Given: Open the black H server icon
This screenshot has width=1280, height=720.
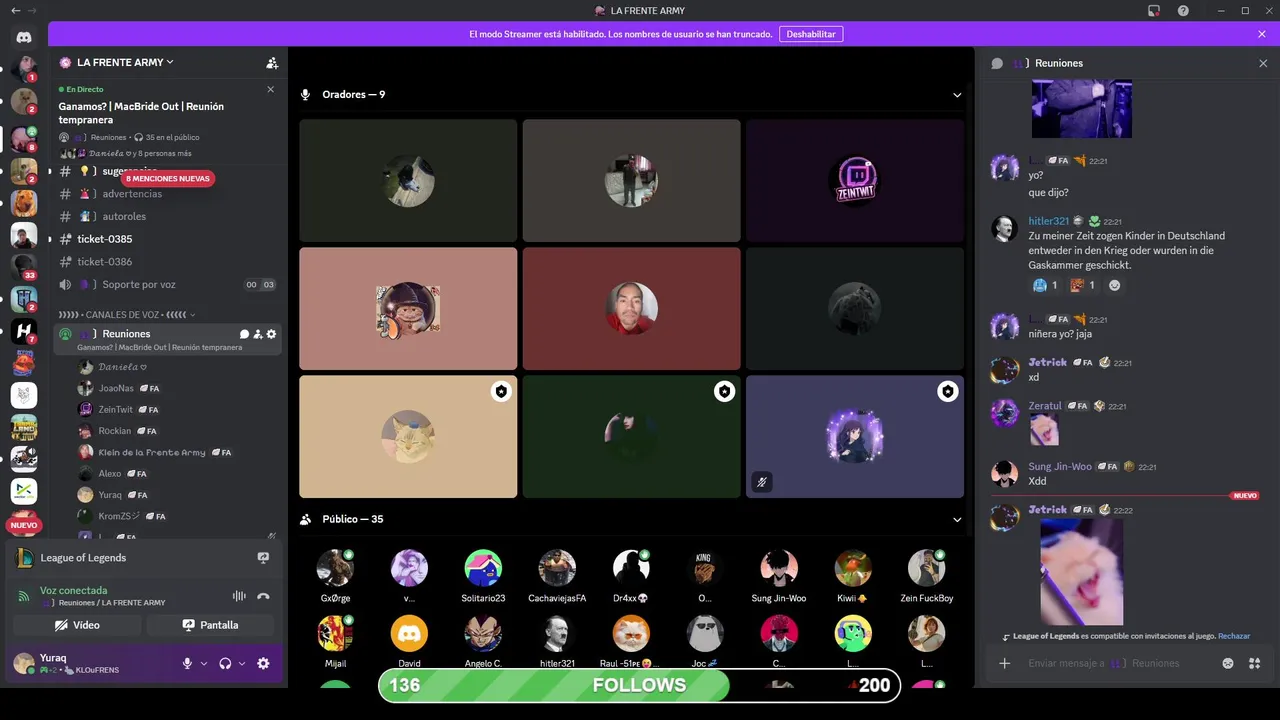Looking at the screenshot, I should [x=24, y=331].
